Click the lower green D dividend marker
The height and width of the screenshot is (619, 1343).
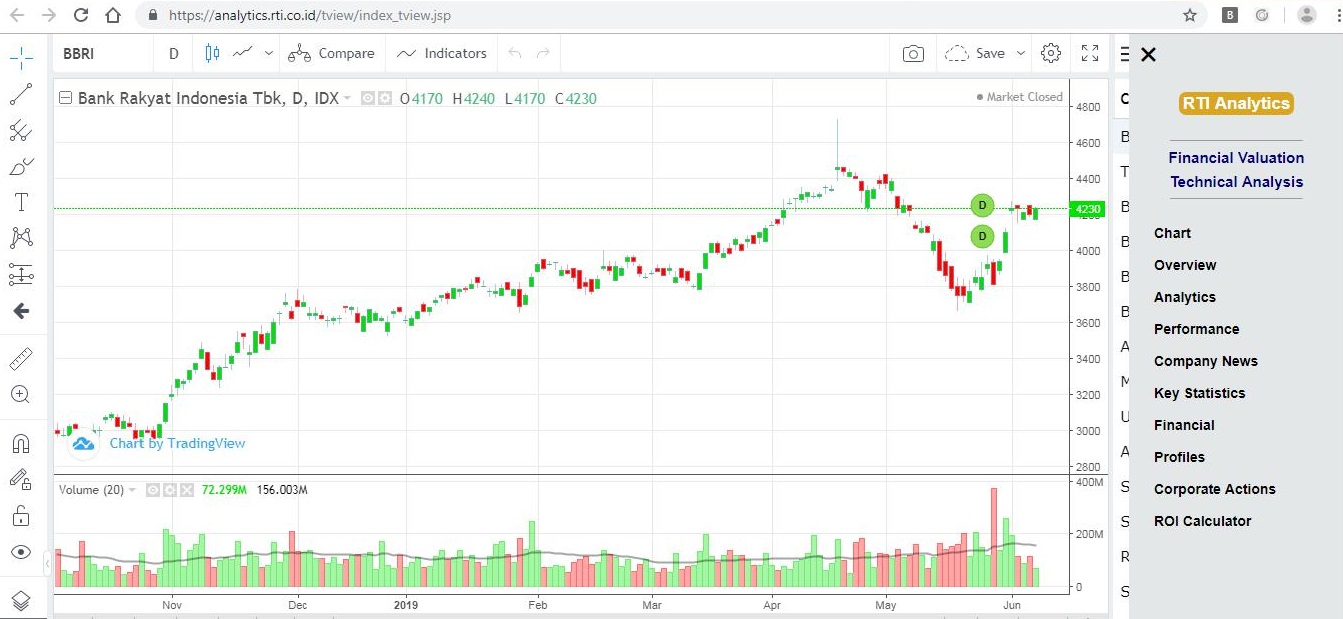pyautogui.click(x=982, y=236)
